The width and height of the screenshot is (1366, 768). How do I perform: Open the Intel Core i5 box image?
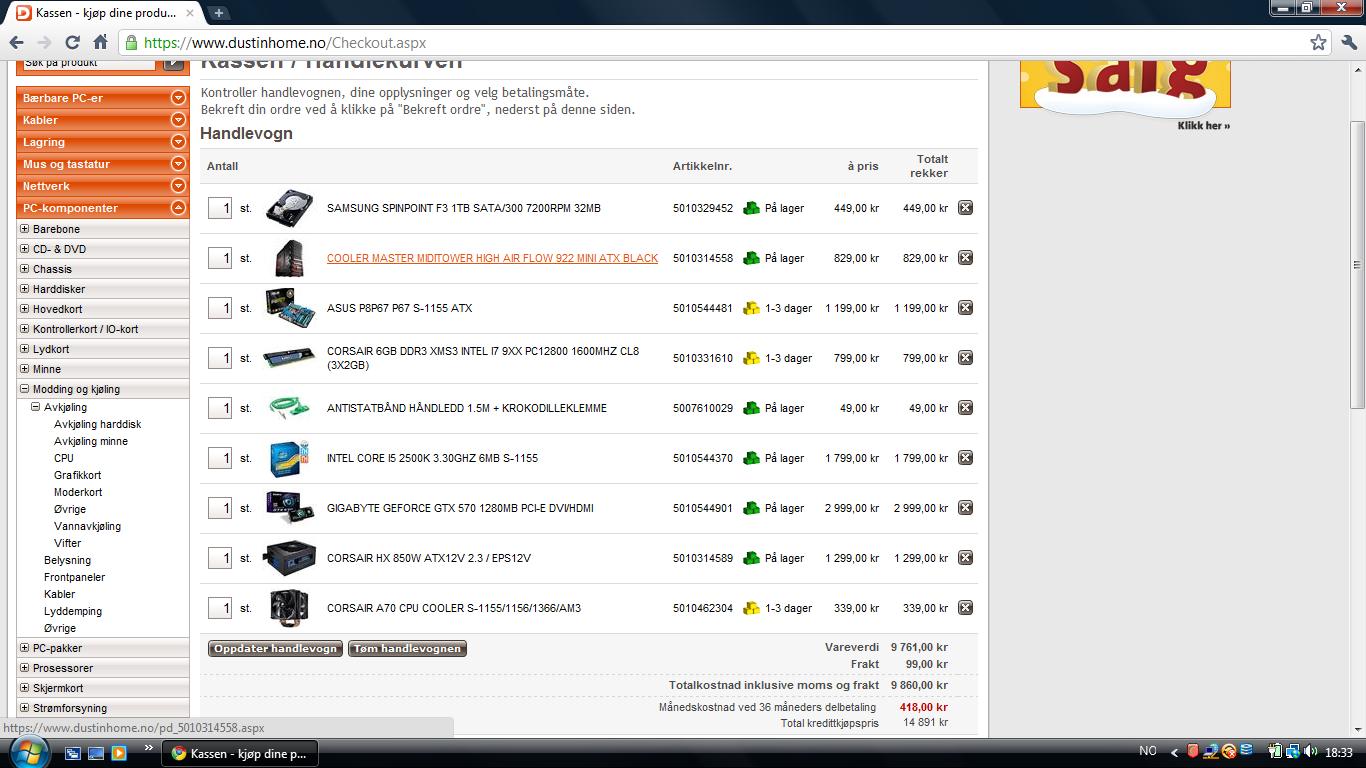(x=289, y=458)
